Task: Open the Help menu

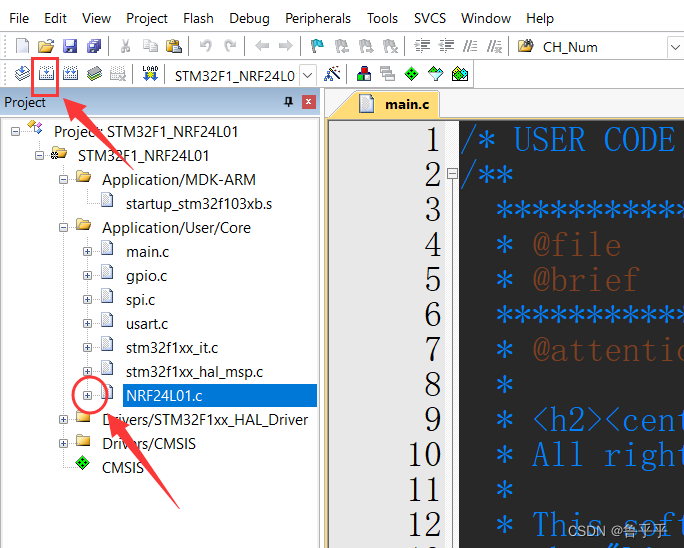Action: click(x=540, y=18)
